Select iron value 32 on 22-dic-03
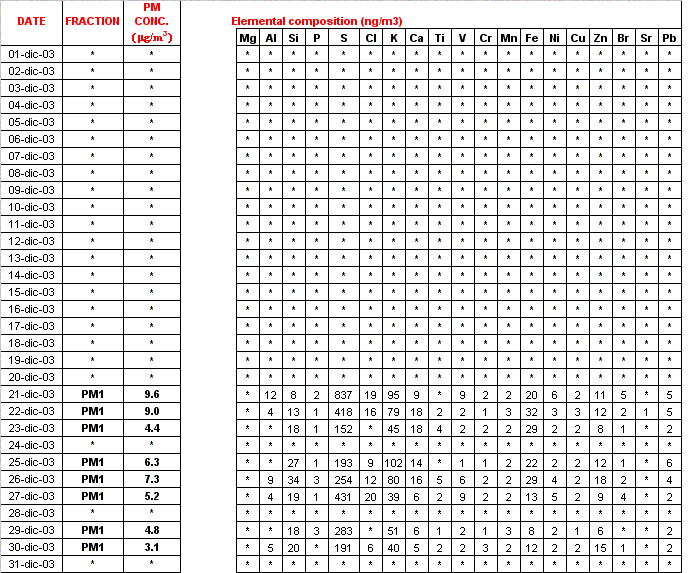The height and width of the screenshot is (573, 690). 532,412
